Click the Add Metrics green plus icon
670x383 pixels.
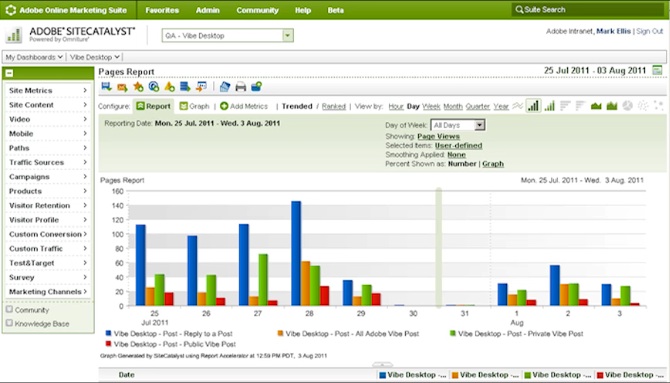point(224,106)
